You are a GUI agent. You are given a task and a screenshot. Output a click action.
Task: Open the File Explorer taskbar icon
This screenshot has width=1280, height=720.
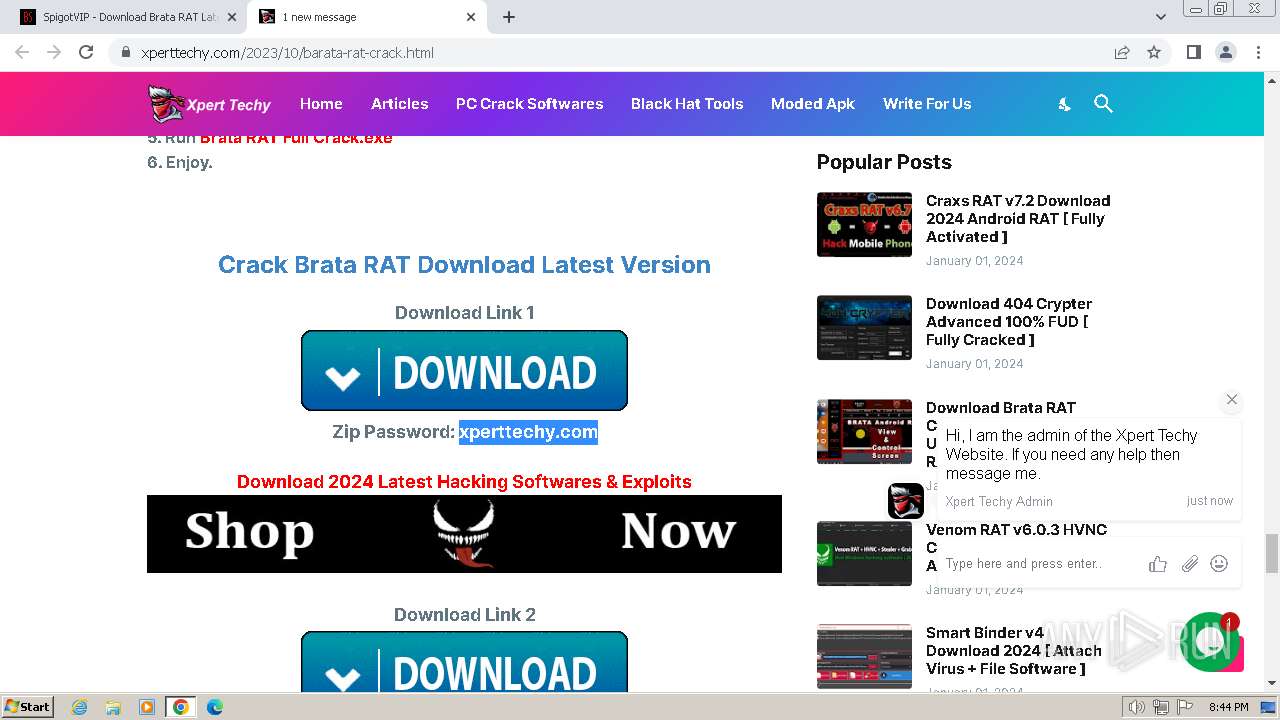pyautogui.click(x=114, y=707)
